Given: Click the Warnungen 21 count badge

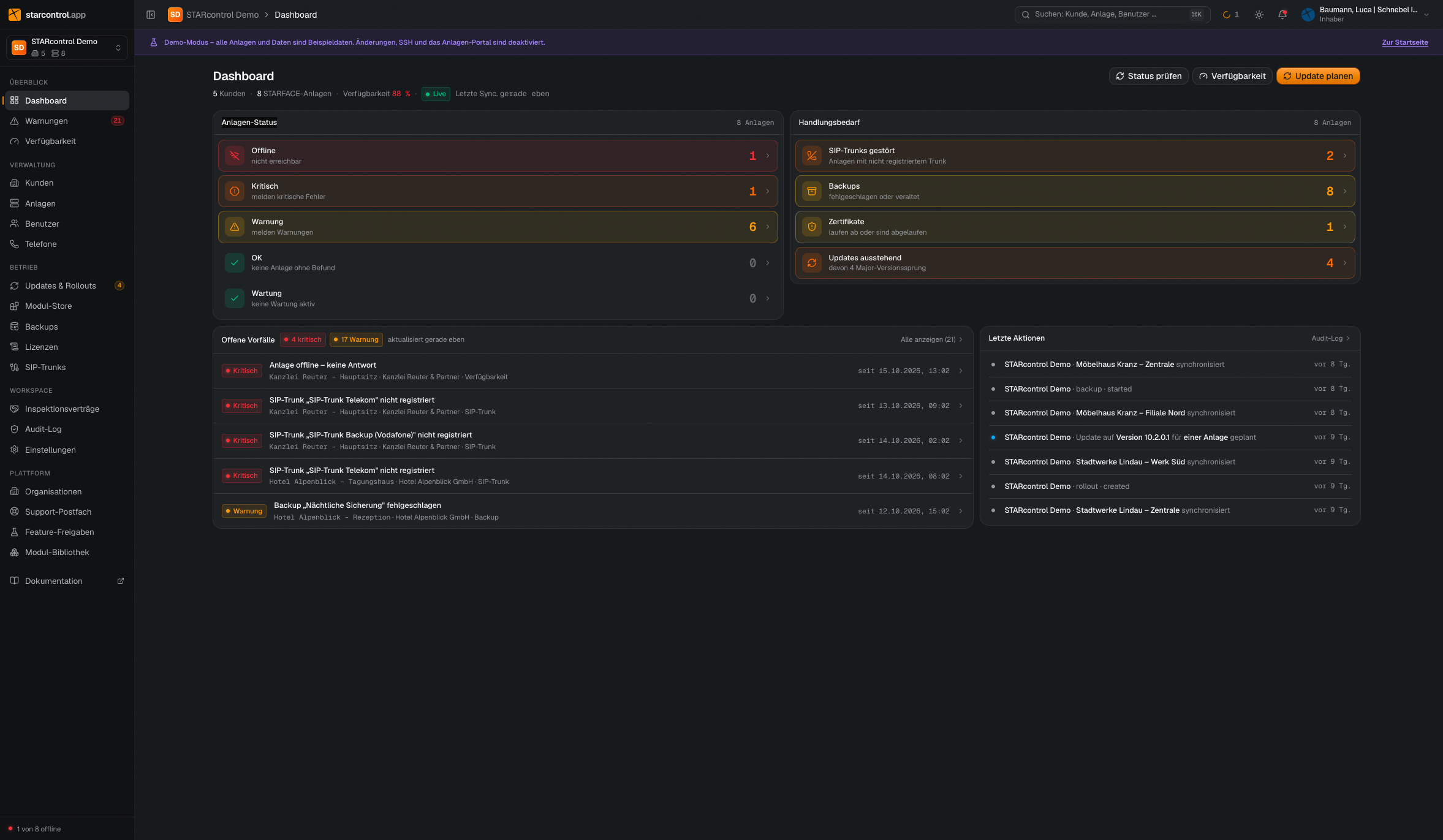Looking at the screenshot, I should [118, 121].
